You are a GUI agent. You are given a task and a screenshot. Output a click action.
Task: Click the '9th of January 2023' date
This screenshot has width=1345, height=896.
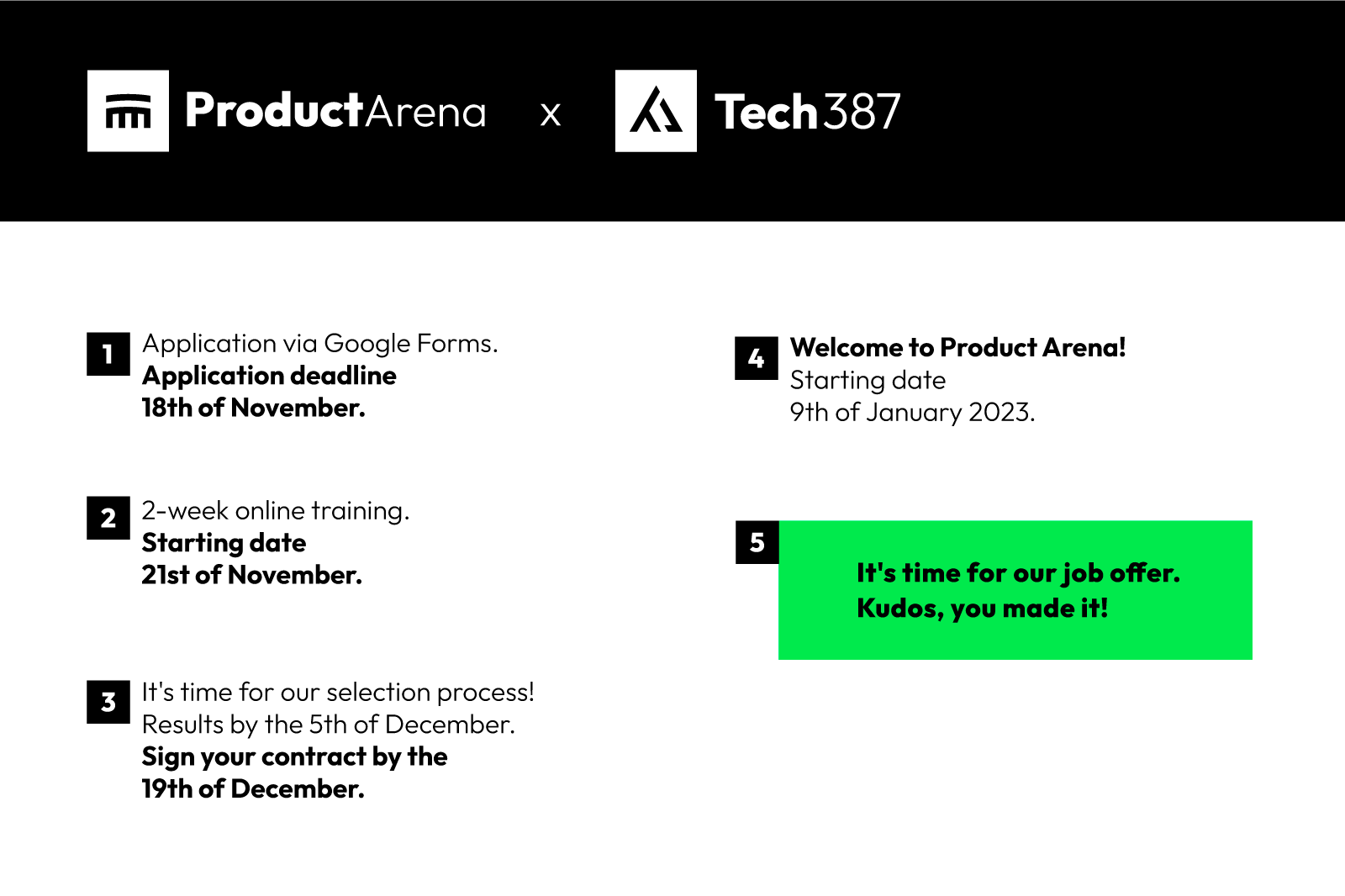pos(912,413)
